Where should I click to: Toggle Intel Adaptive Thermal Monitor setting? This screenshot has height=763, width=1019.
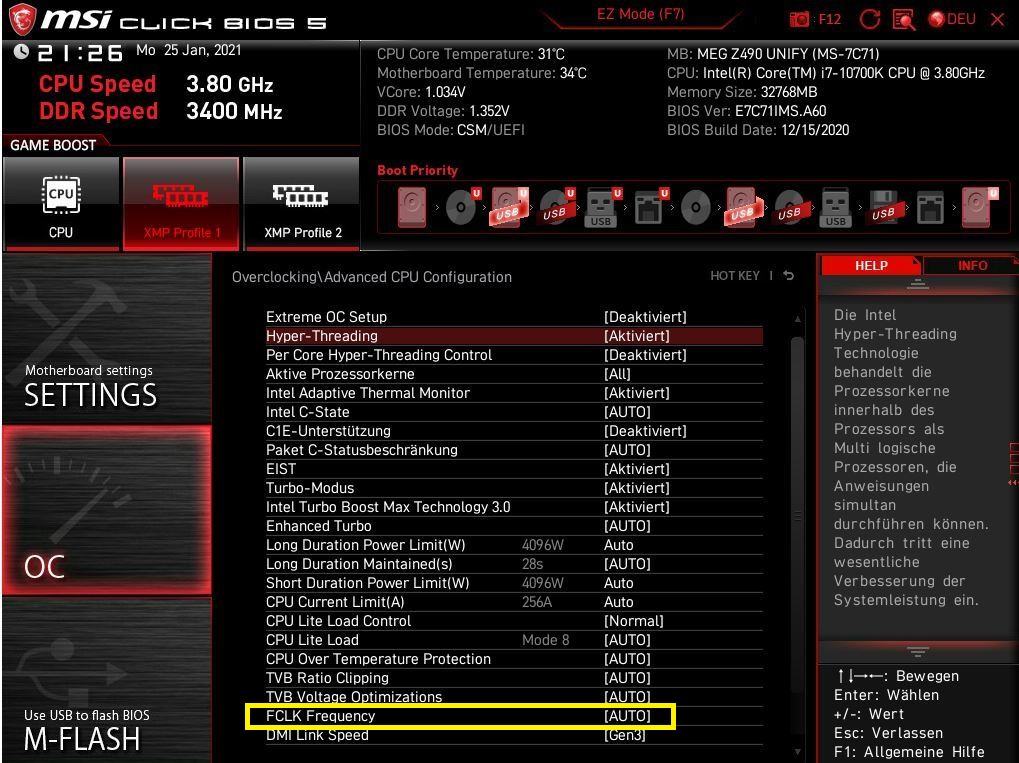(513, 393)
